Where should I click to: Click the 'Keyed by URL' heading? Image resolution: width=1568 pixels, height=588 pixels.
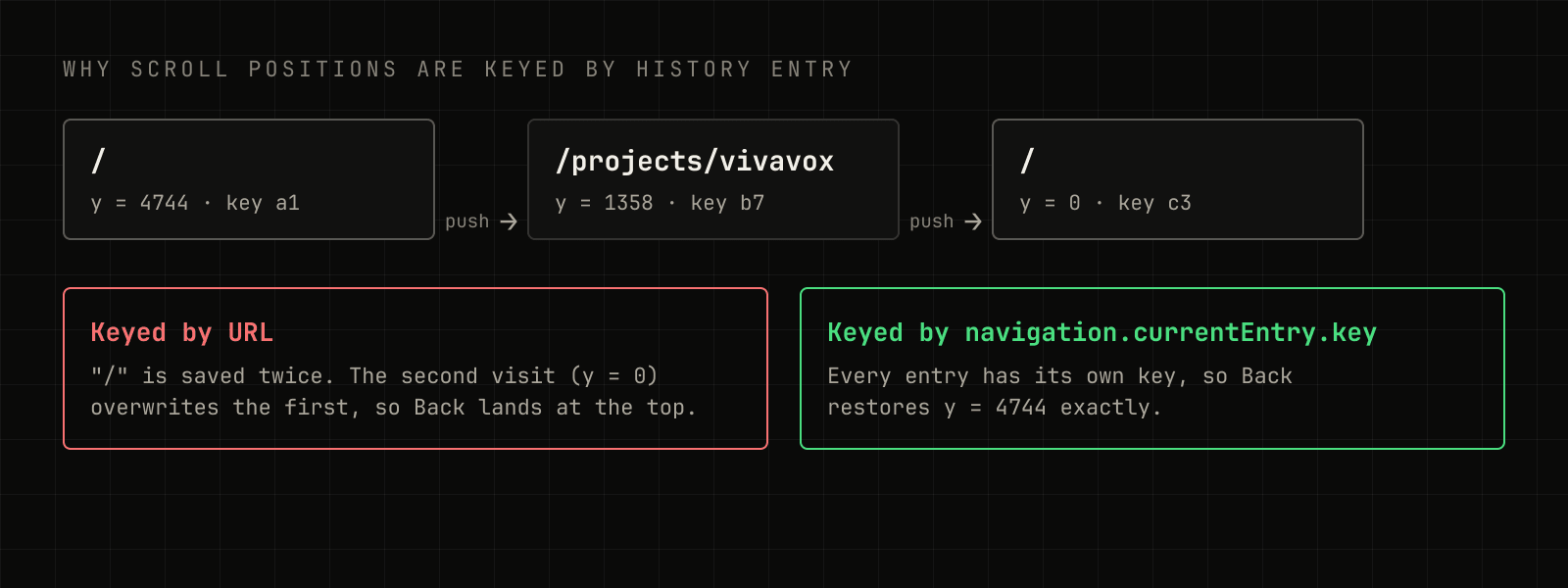181,332
